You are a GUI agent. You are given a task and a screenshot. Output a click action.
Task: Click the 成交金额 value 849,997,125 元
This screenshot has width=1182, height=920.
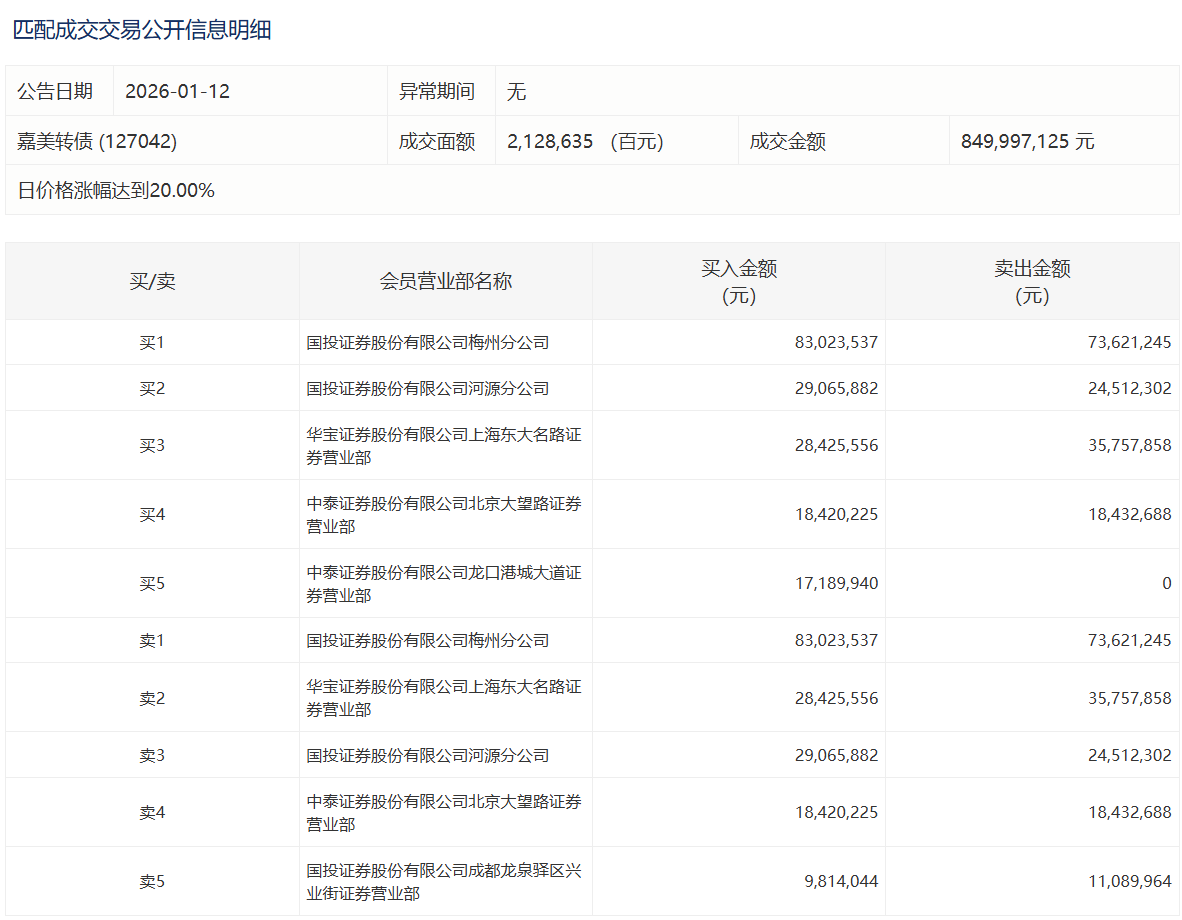pyautogui.click(x=1027, y=141)
